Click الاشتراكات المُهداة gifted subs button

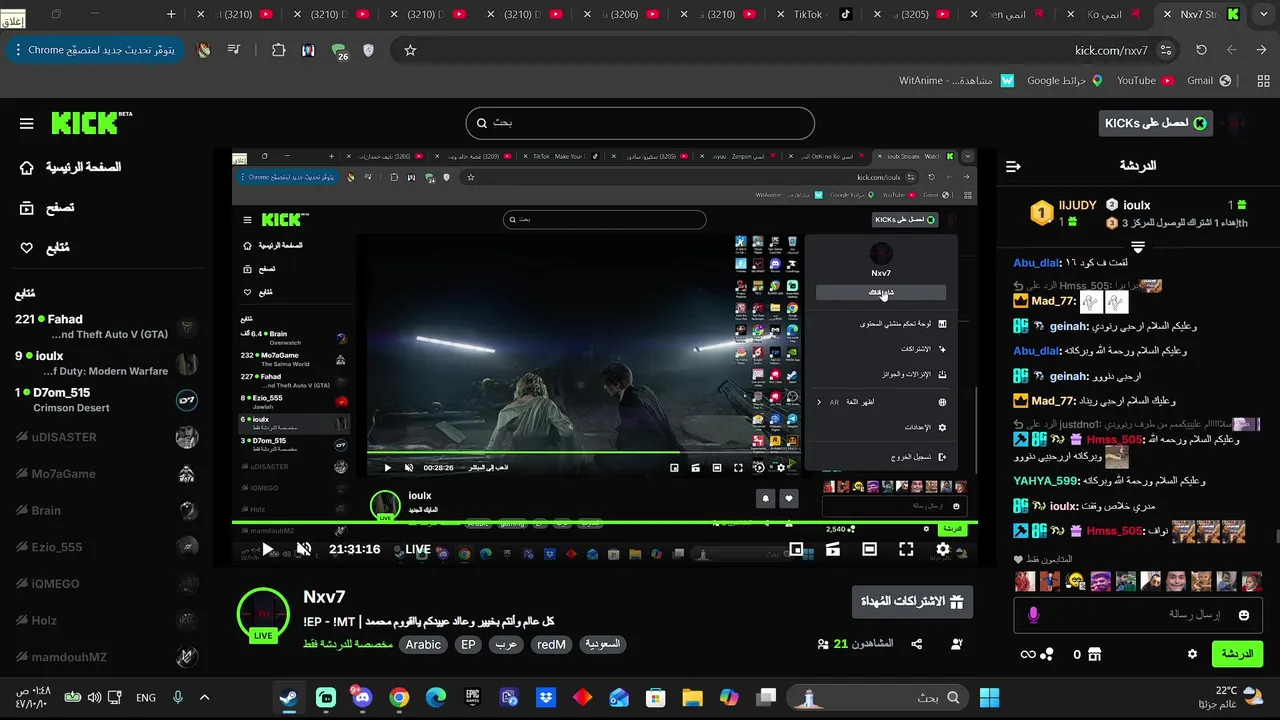[x=912, y=602]
